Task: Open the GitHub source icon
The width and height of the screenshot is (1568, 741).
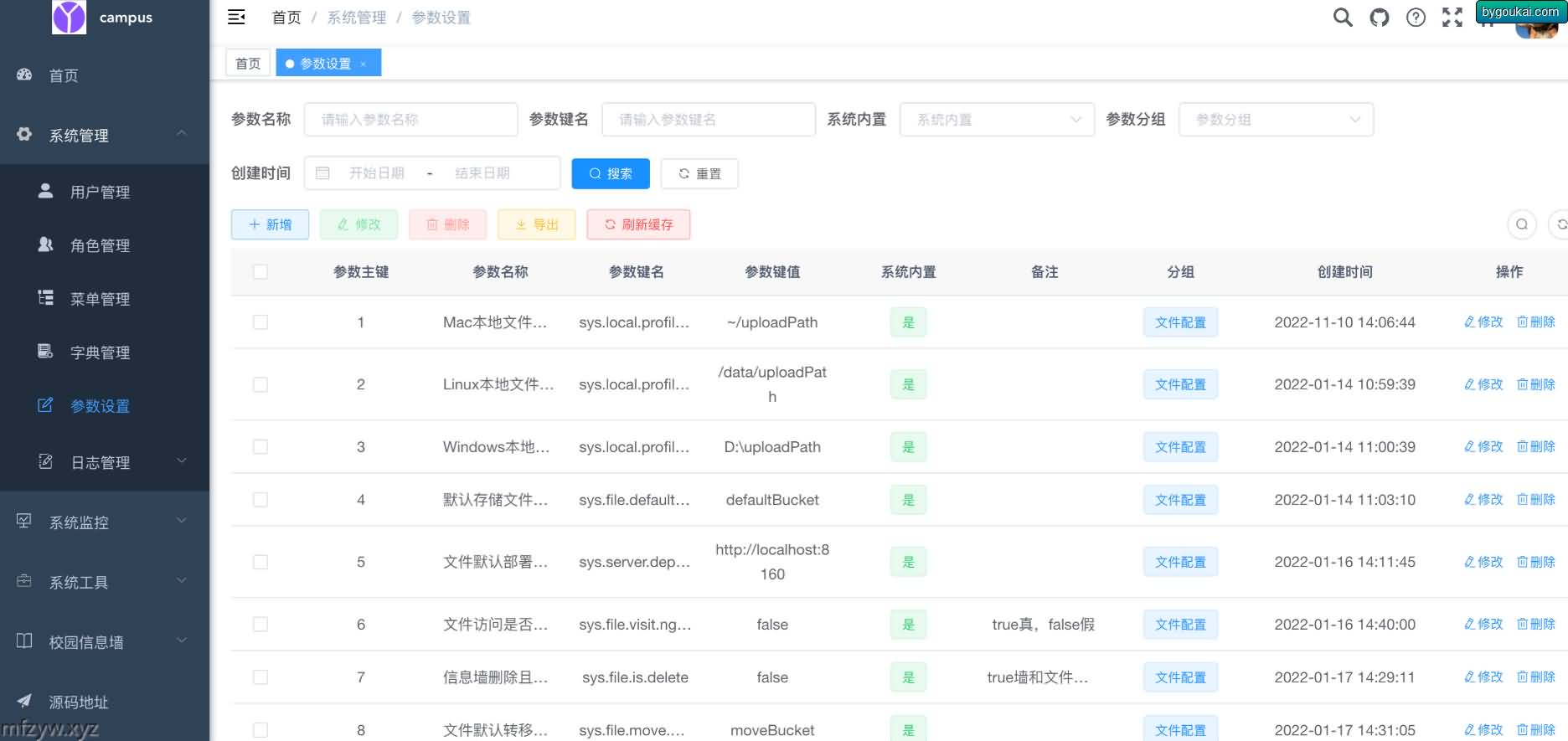Action: [x=1379, y=18]
